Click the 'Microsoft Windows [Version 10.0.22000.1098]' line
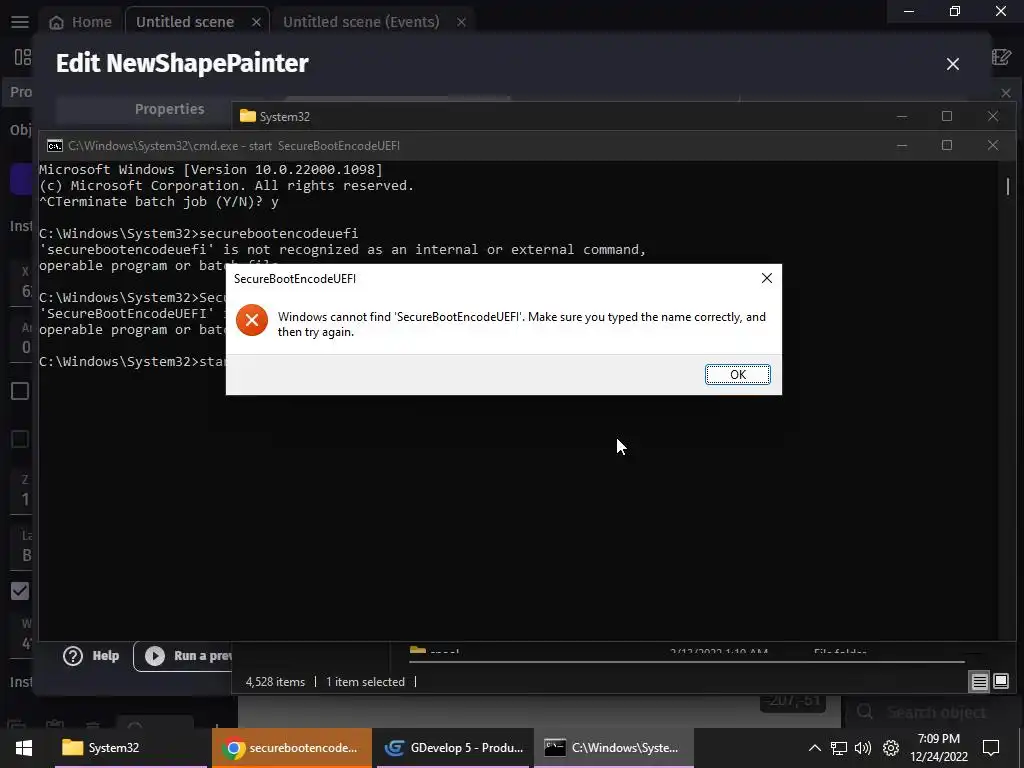 point(211,169)
